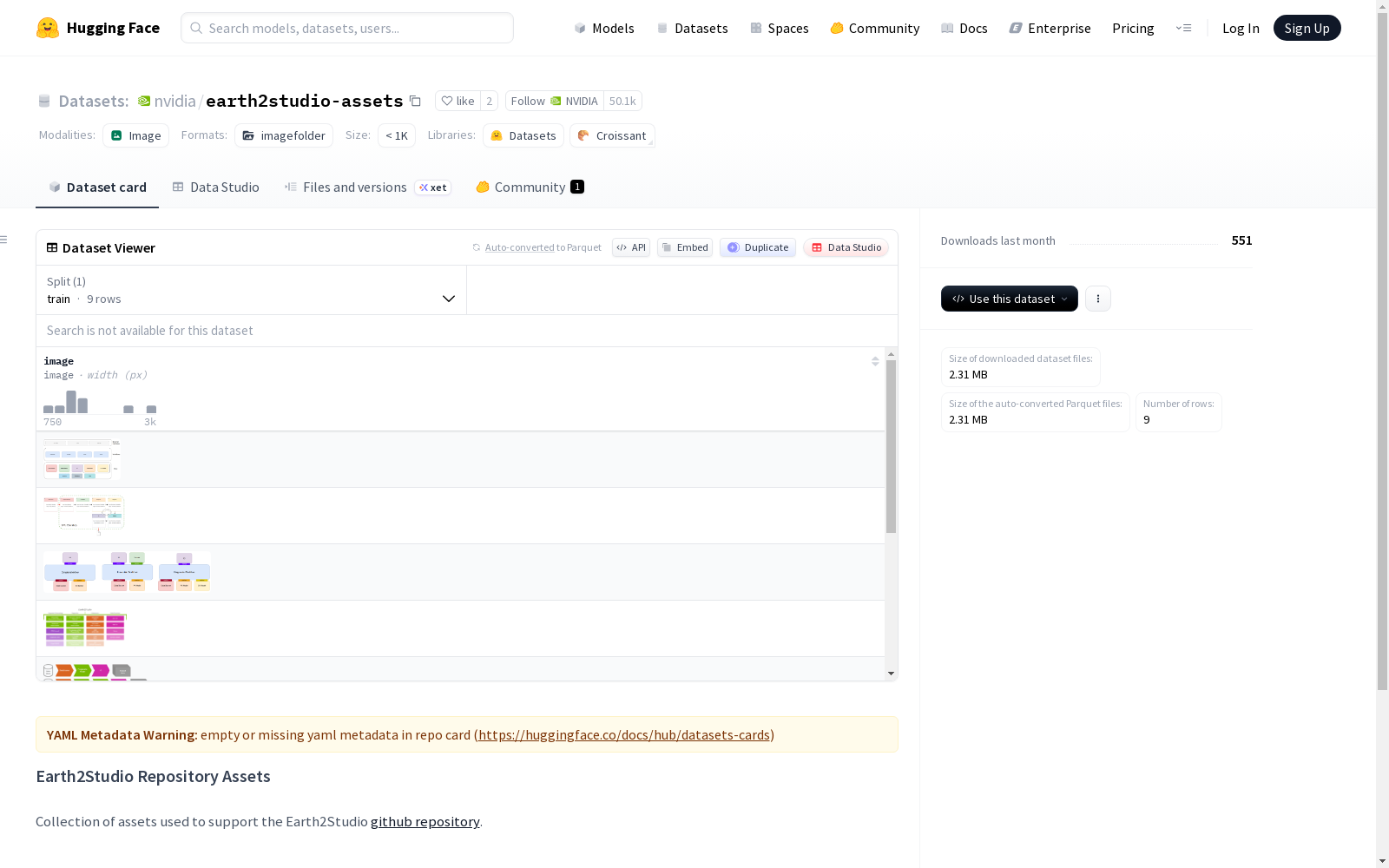
Task: Click the Hugging Face logo
Action: 97,28
